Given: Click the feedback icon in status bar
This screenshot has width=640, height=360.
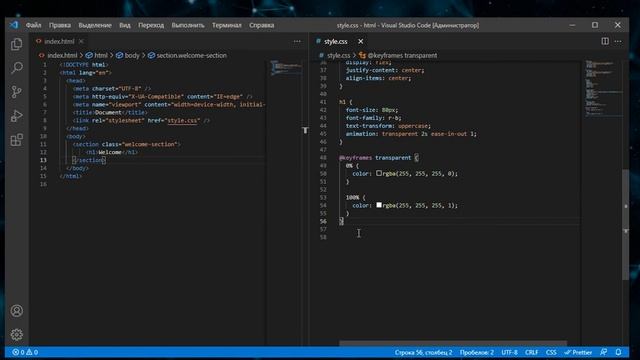Looking at the screenshot, I should pyautogui.click(x=604, y=352).
